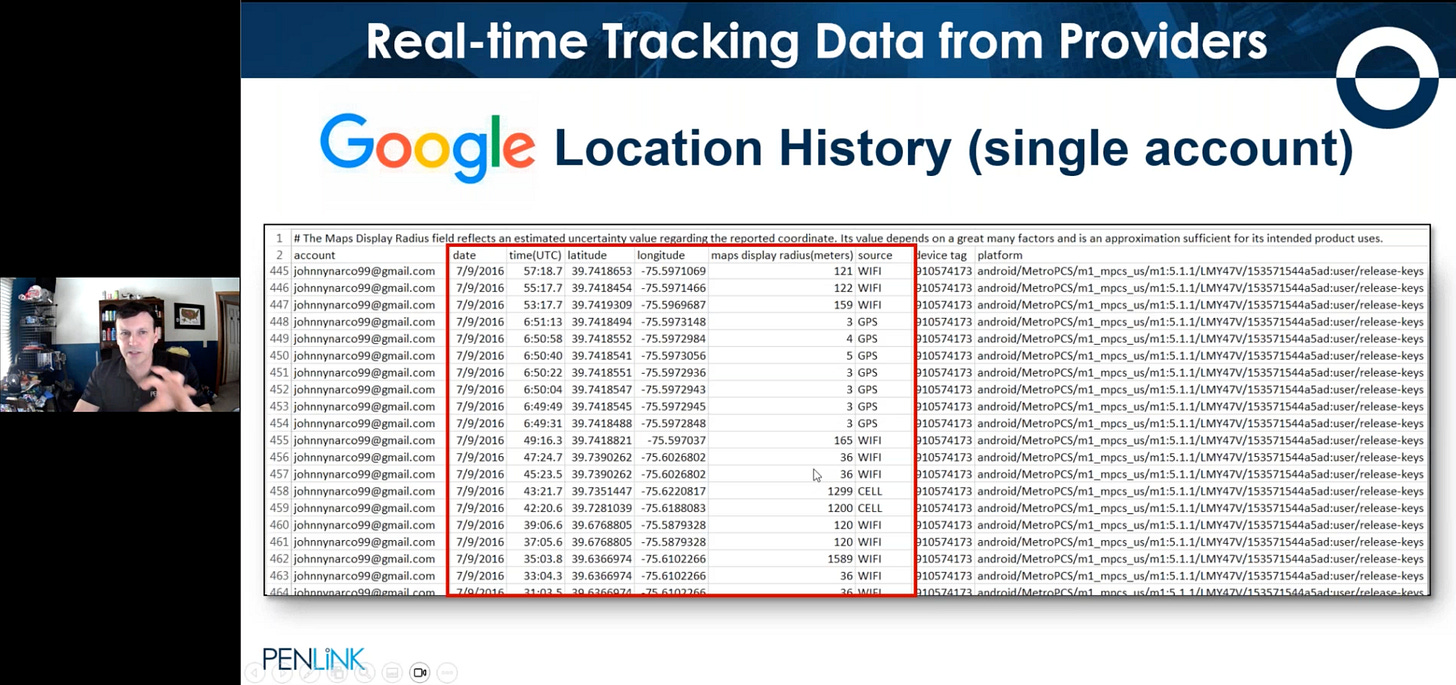1456x685 pixels.
Task: Select latitude cell 39.7418653
Action: pos(602,271)
